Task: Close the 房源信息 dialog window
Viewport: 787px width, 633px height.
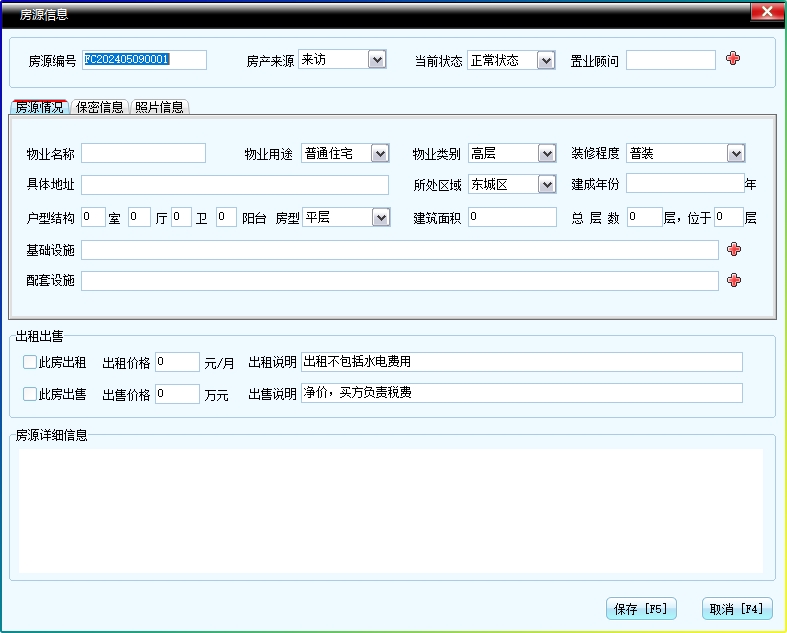Action: [766, 12]
